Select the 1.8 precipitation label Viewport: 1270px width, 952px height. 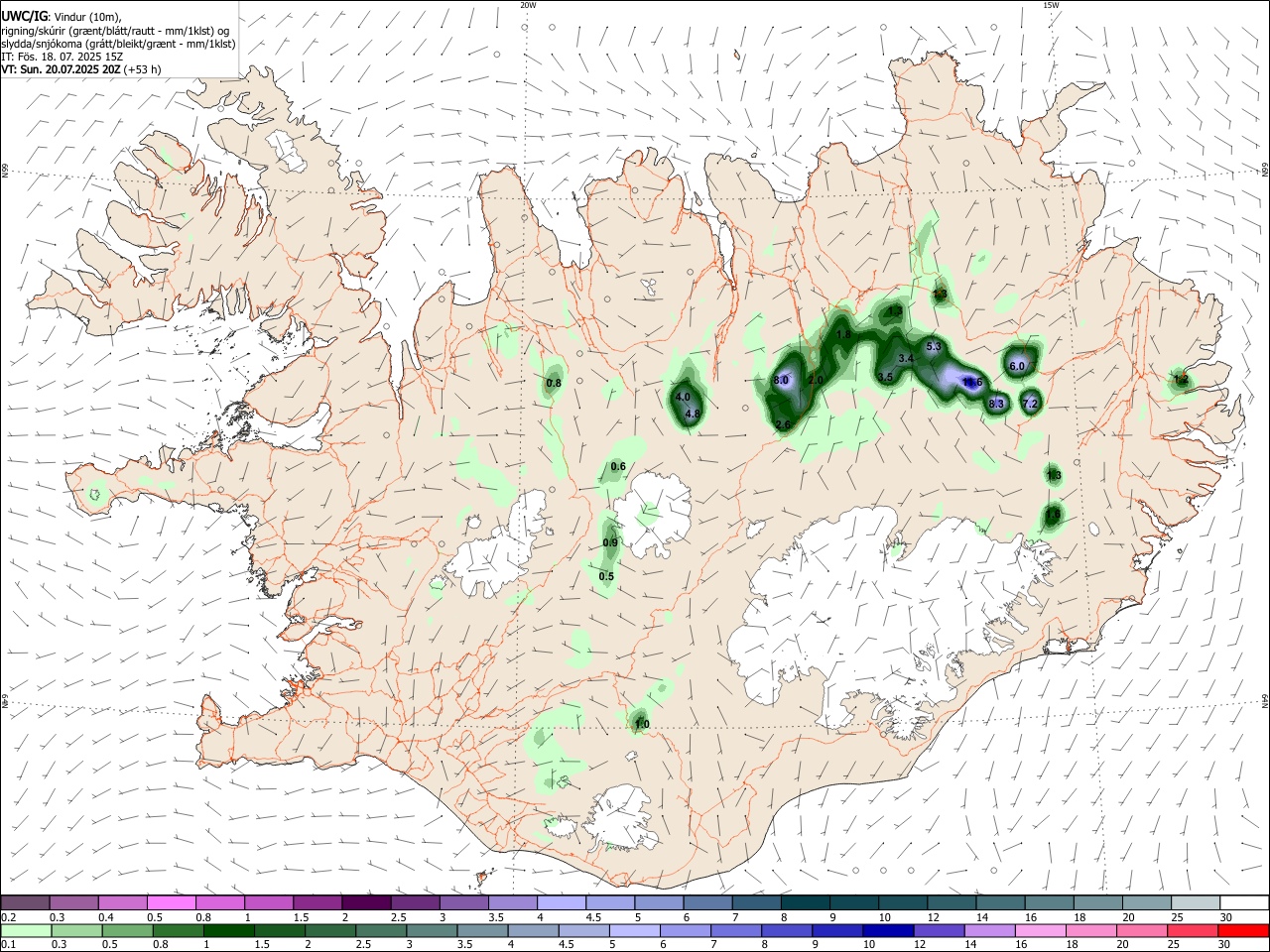844,335
